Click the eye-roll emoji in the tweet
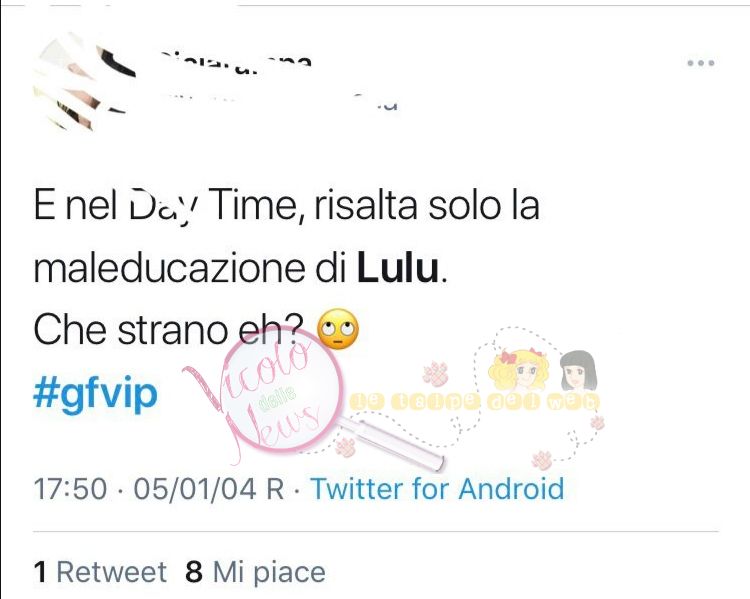 (339, 329)
